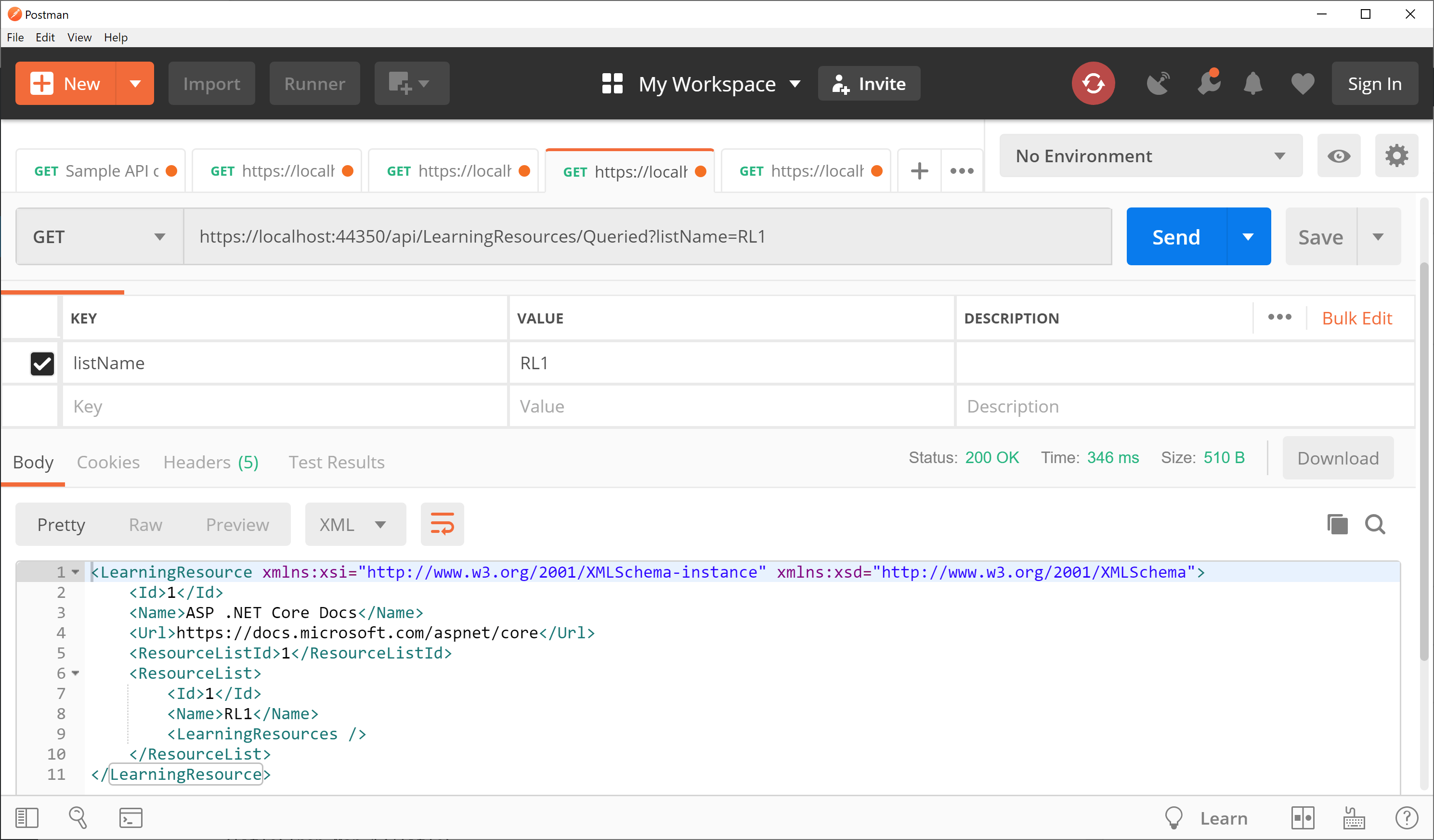The image size is (1434, 840).
Task: Search the response with the magnifier icon
Action: 1375,524
